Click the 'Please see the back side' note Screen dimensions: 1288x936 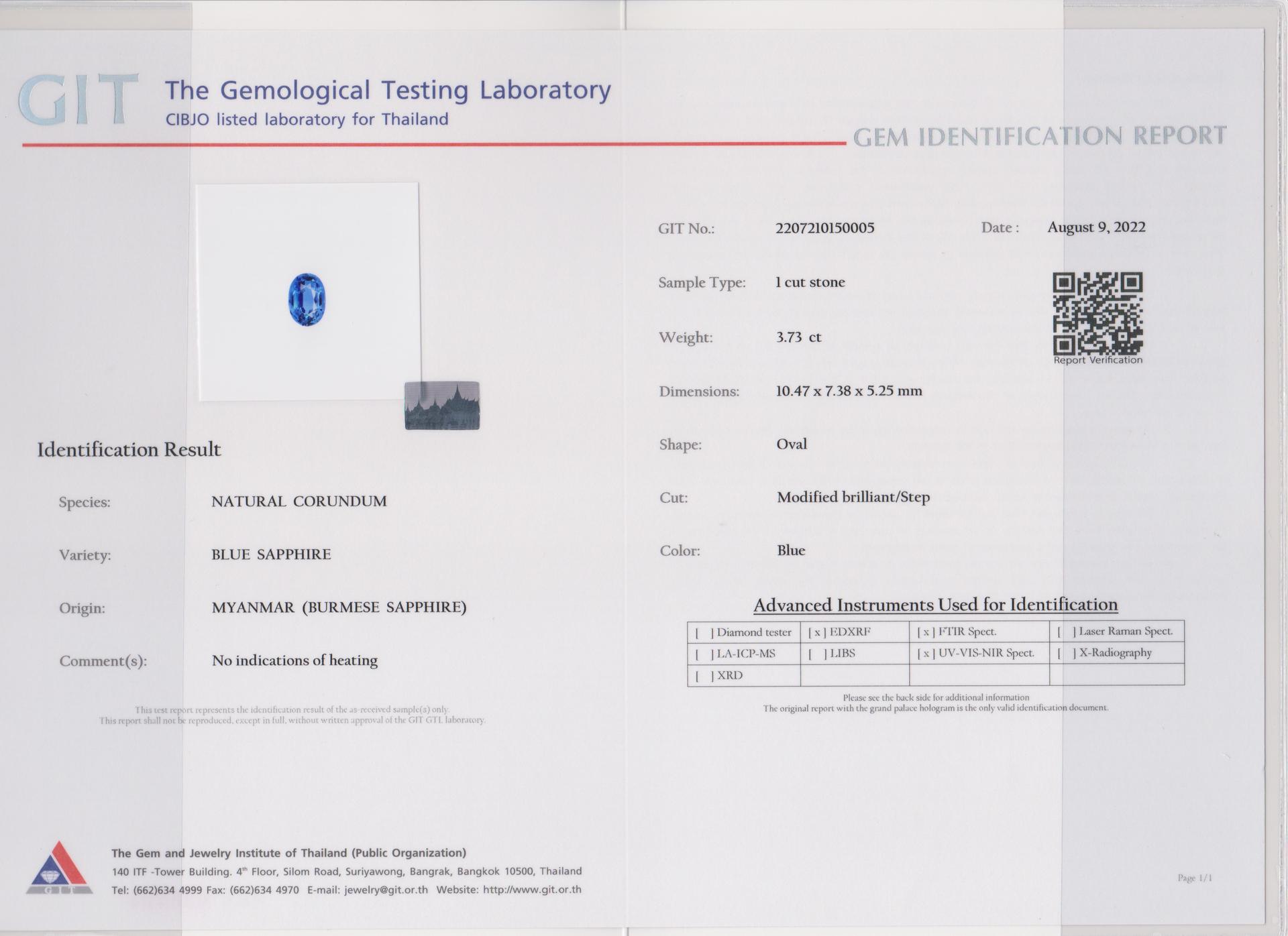coord(936,697)
